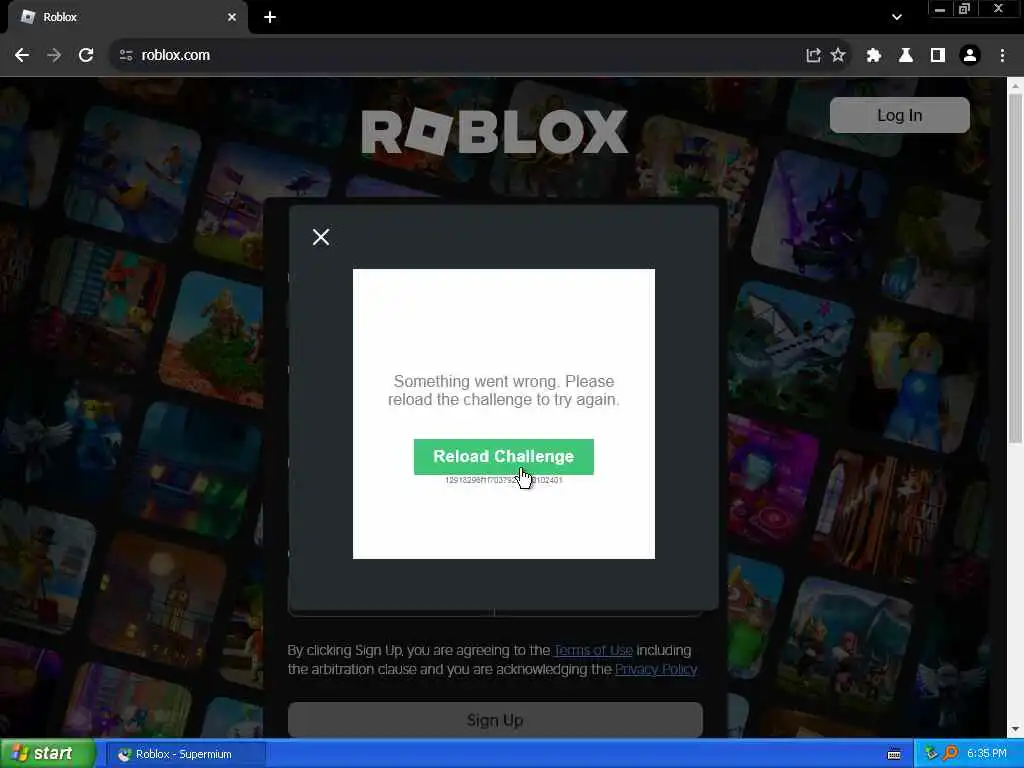Screen dimensions: 1024x768
Task: Click the 'Something went wrong' error message
Action: pyautogui.click(x=504, y=391)
